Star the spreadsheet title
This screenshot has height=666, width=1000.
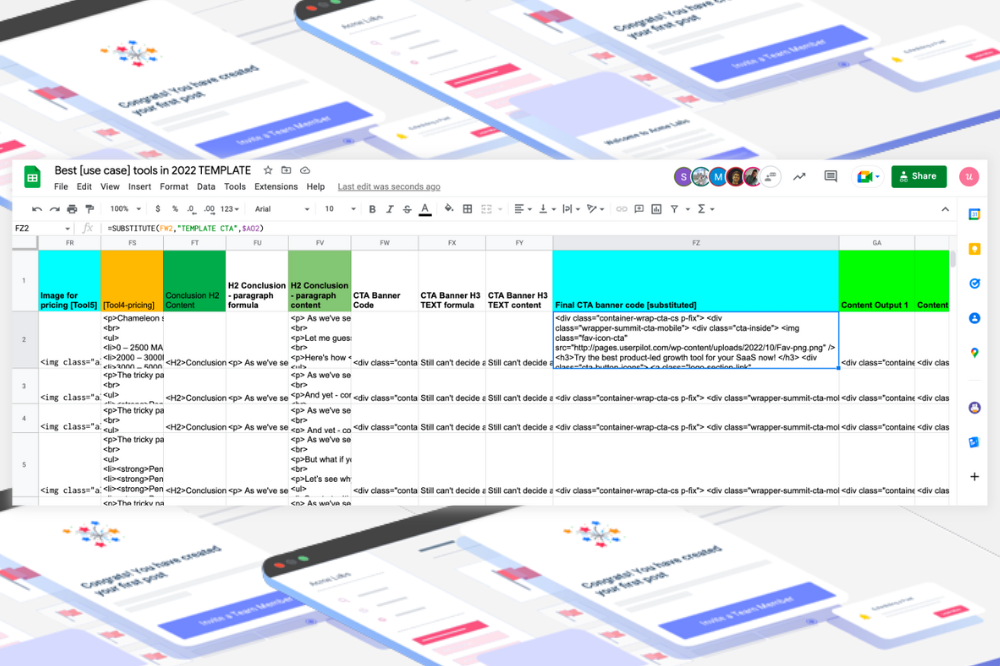click(267, 170)
